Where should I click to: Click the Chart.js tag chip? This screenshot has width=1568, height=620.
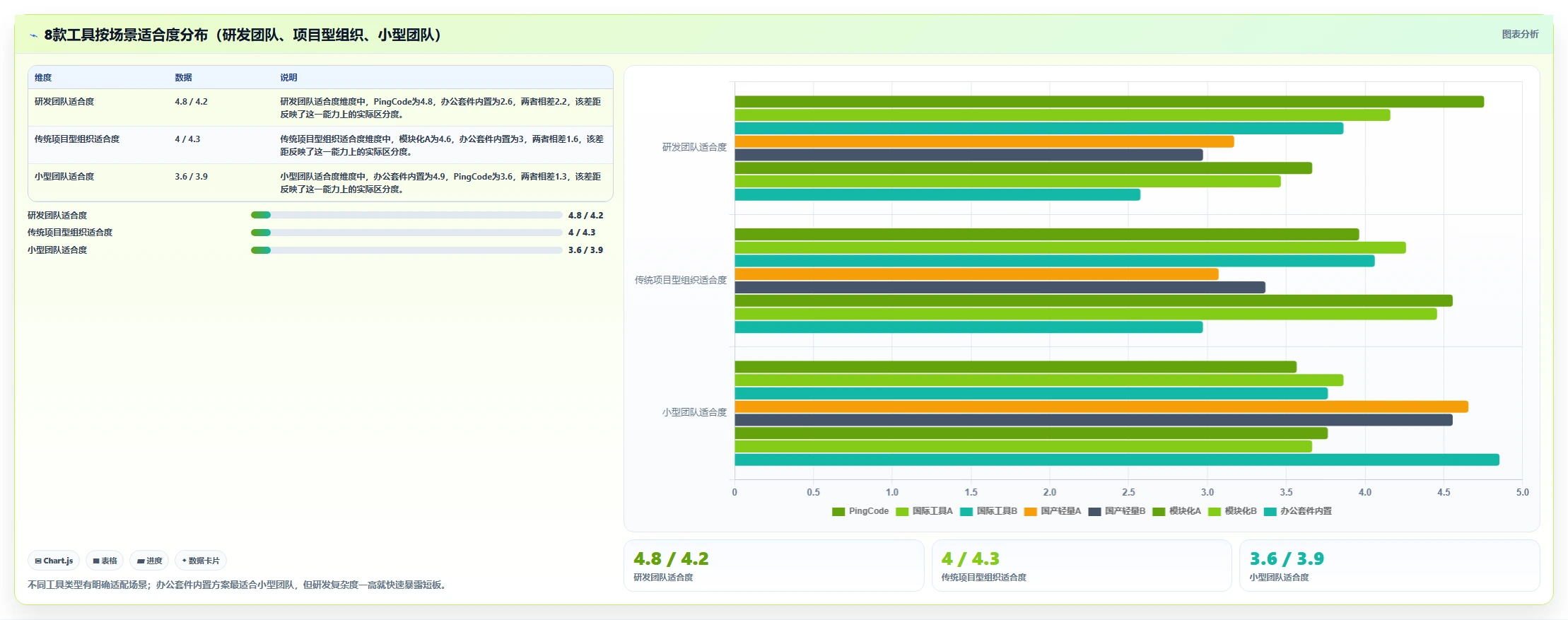point(54,561)
